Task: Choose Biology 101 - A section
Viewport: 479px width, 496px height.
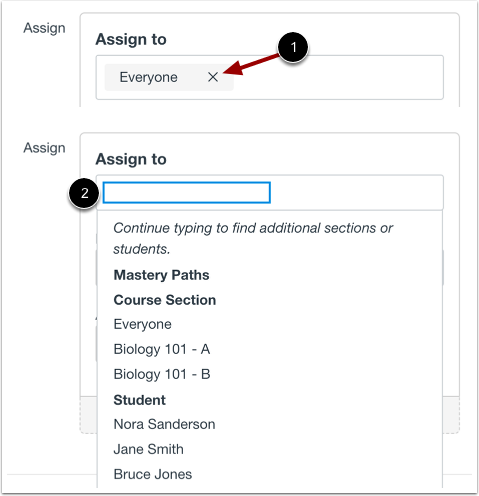Action: coord(162,349)
